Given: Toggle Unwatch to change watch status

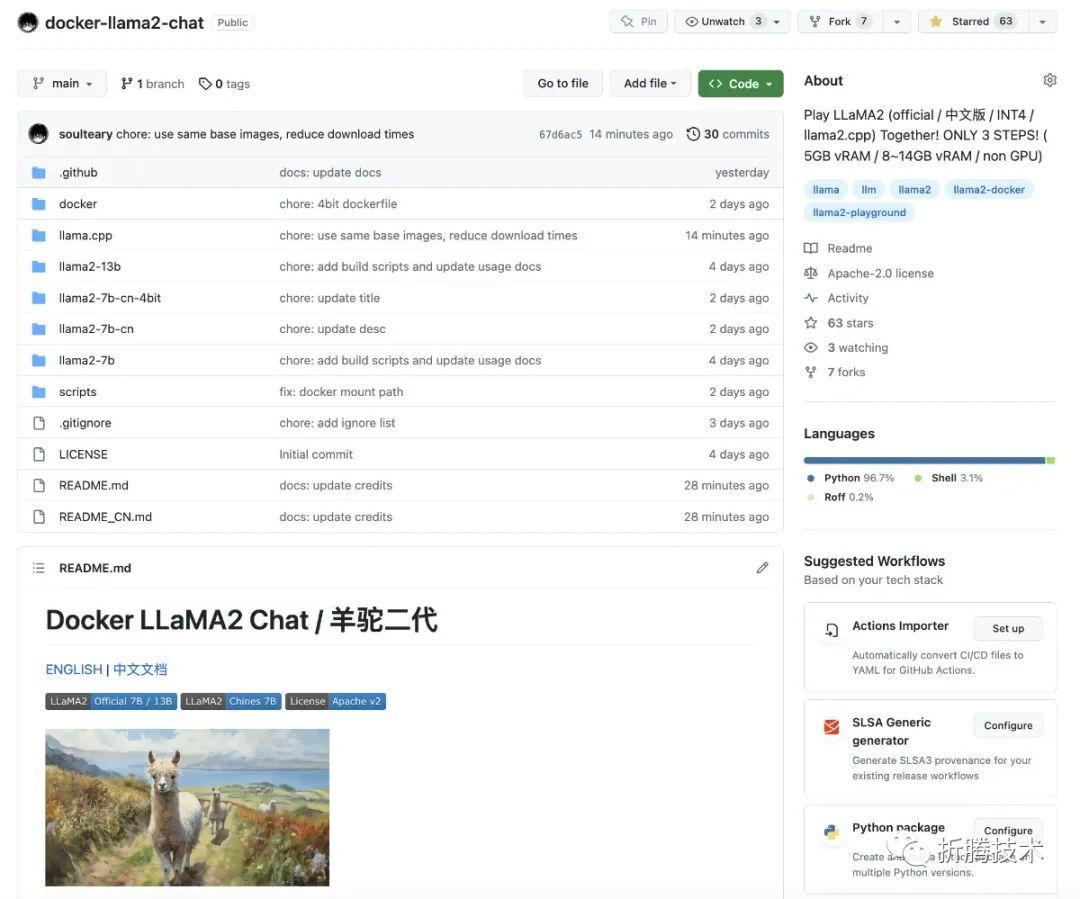Looking at the screenshot, I should pos(725,20).
